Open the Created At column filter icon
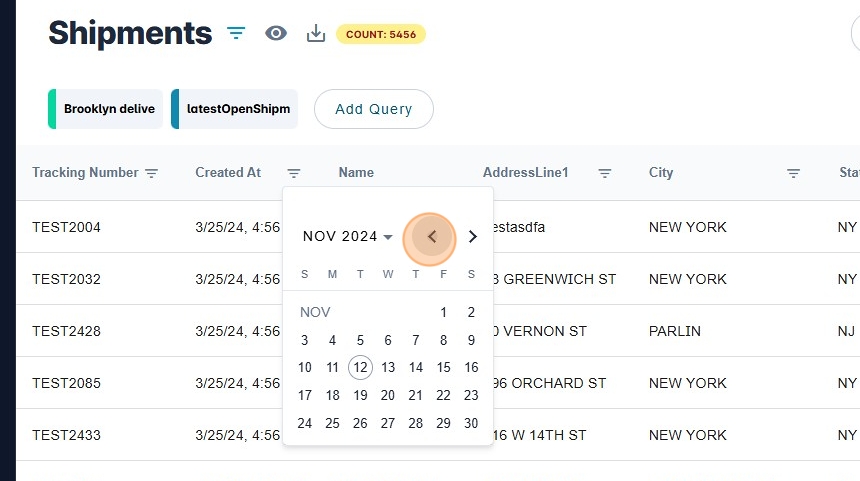 294,173
